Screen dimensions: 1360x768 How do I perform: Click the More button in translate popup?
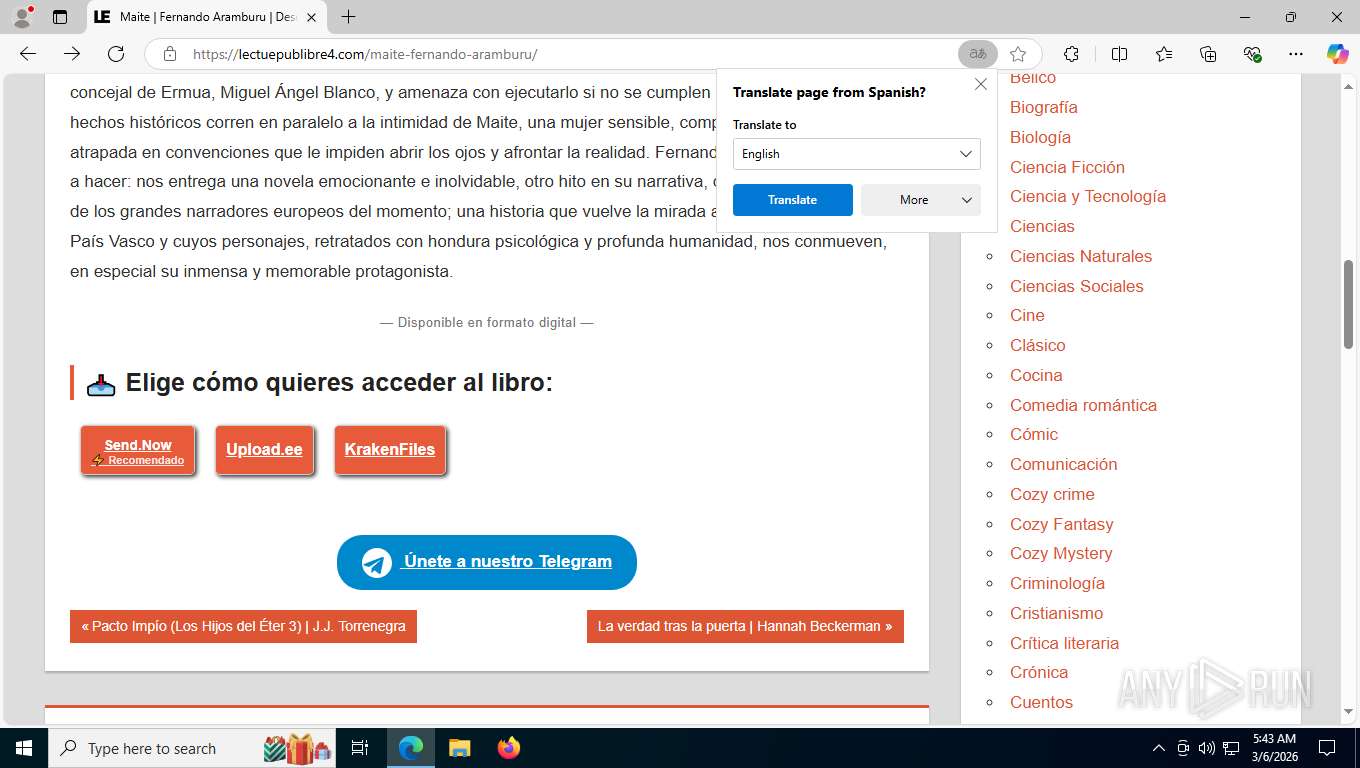coord(921,200)
